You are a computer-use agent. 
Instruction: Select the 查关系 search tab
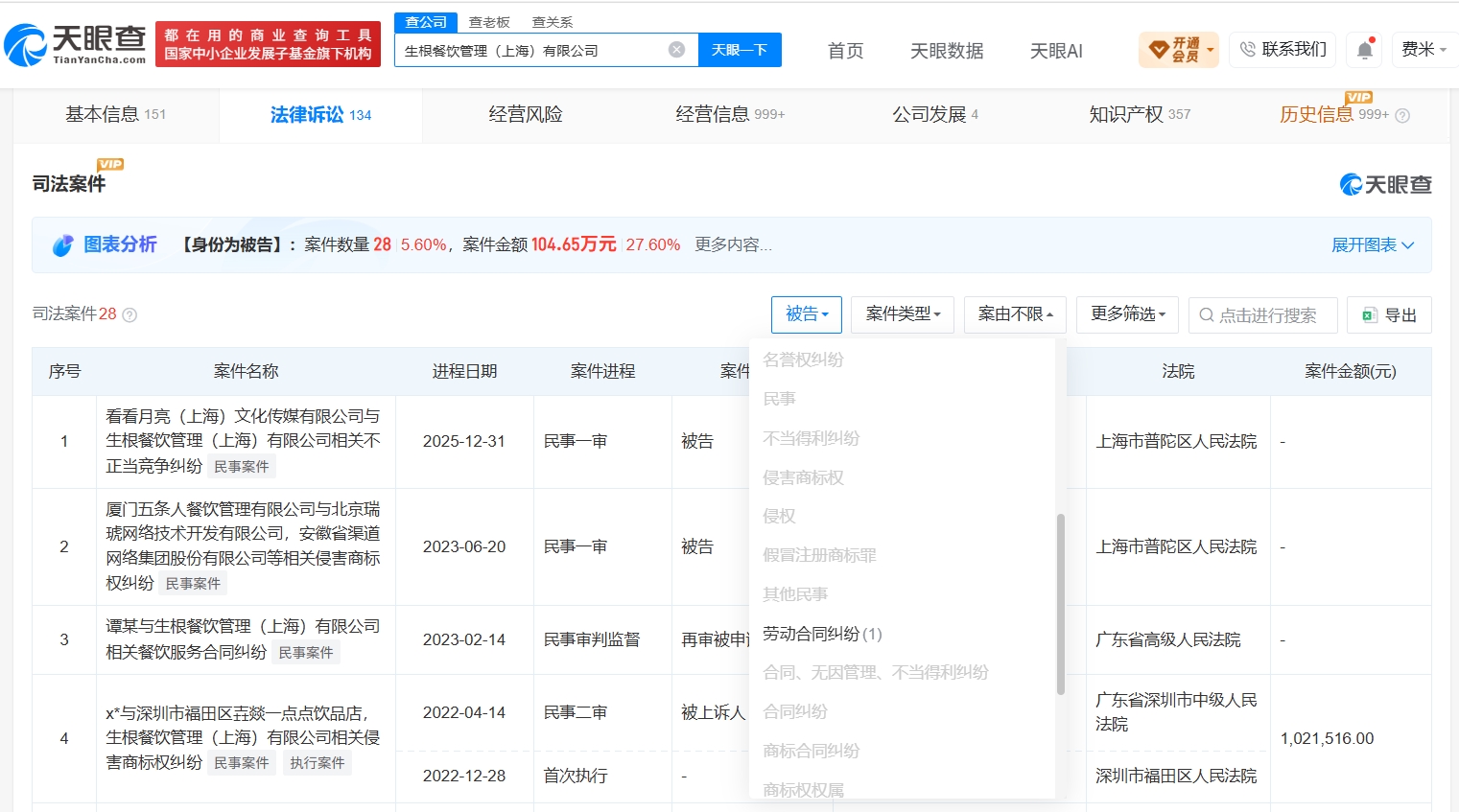[553, 22]
